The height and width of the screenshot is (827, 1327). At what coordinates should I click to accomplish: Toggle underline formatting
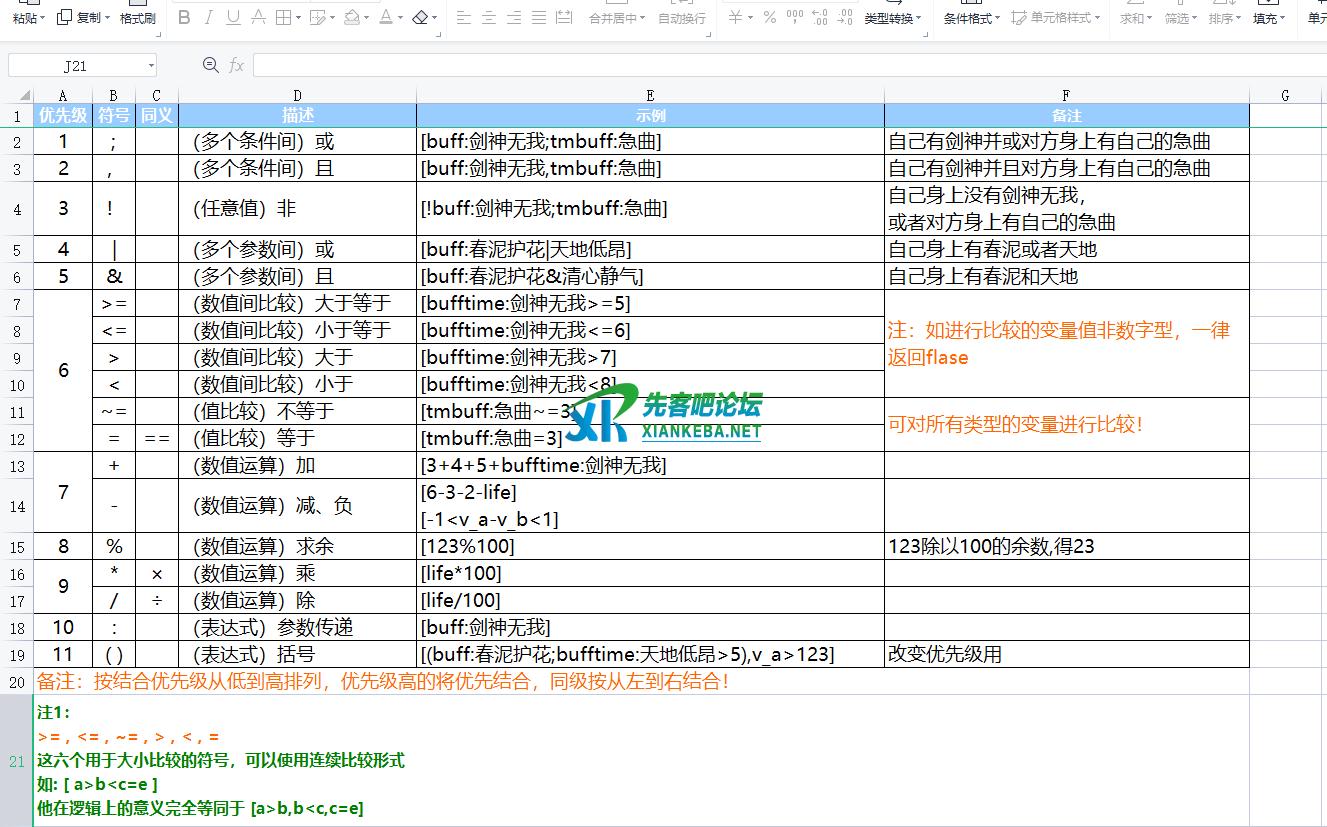point(233,17)
